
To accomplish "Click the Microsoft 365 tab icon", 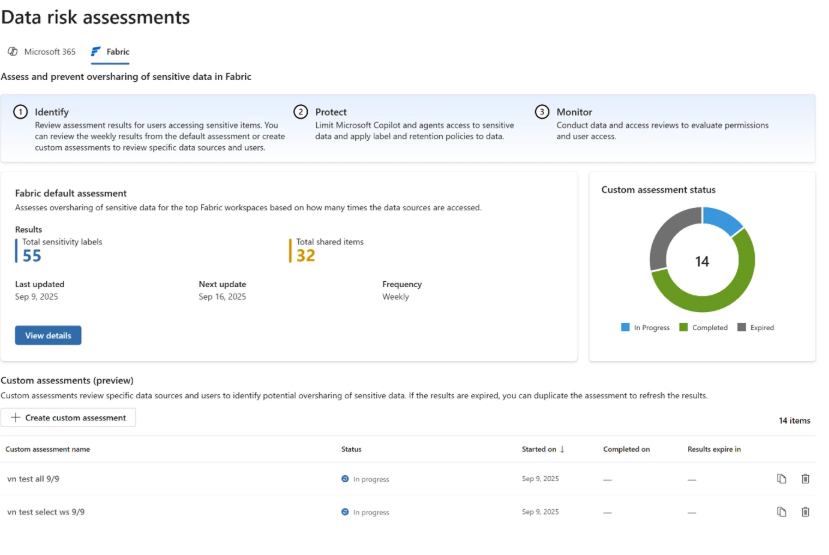I will tap(13, 52).
